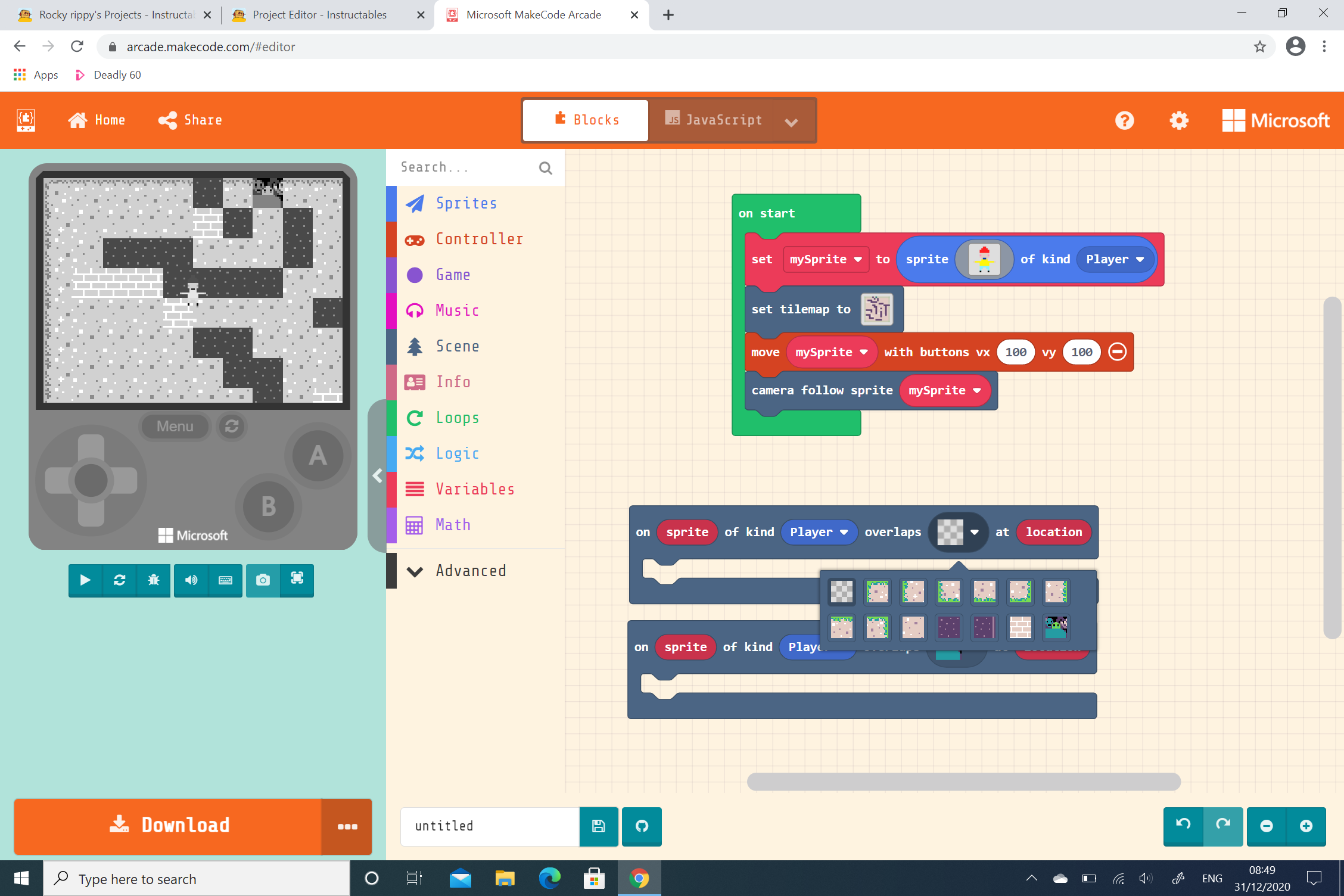This screenshot has width=1344, height=896.
Task: Undo the last workspace action
Action: pyautogui.click(x=1183, y=826)
